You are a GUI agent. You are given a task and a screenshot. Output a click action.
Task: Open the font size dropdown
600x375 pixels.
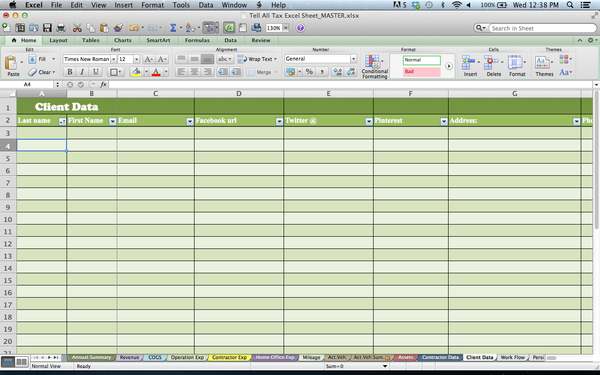137,59
